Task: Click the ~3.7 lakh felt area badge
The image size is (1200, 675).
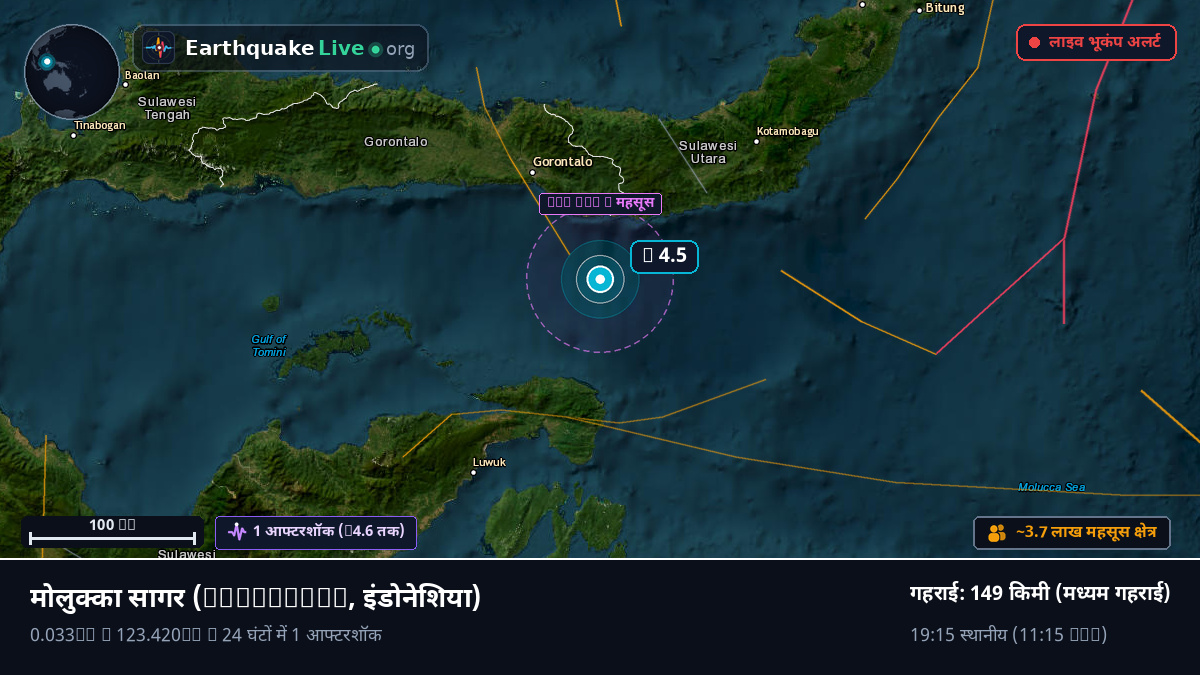Action: 1072,533
